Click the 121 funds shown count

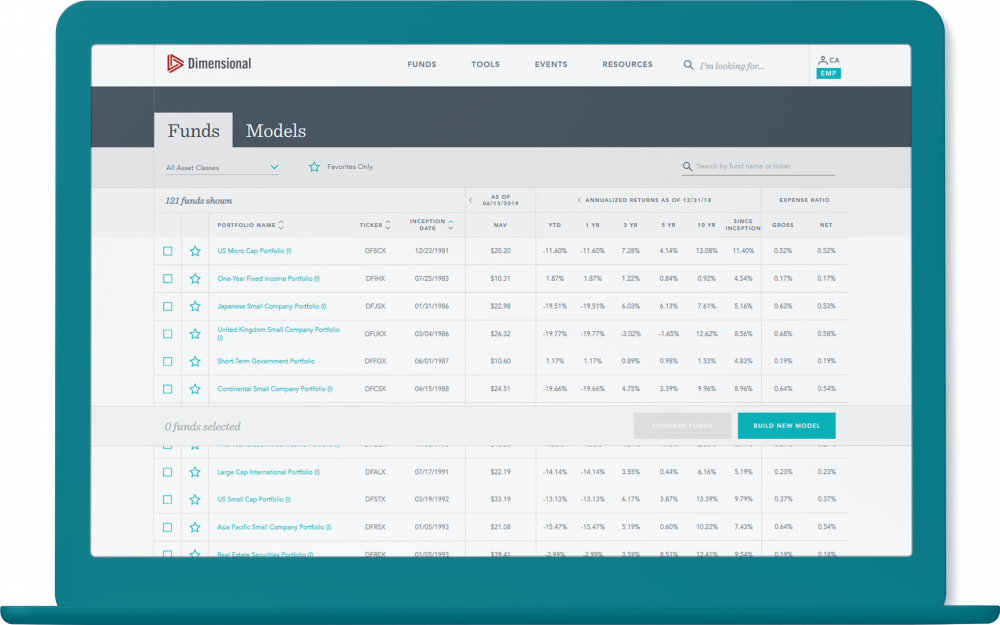[x=198, y=201]
